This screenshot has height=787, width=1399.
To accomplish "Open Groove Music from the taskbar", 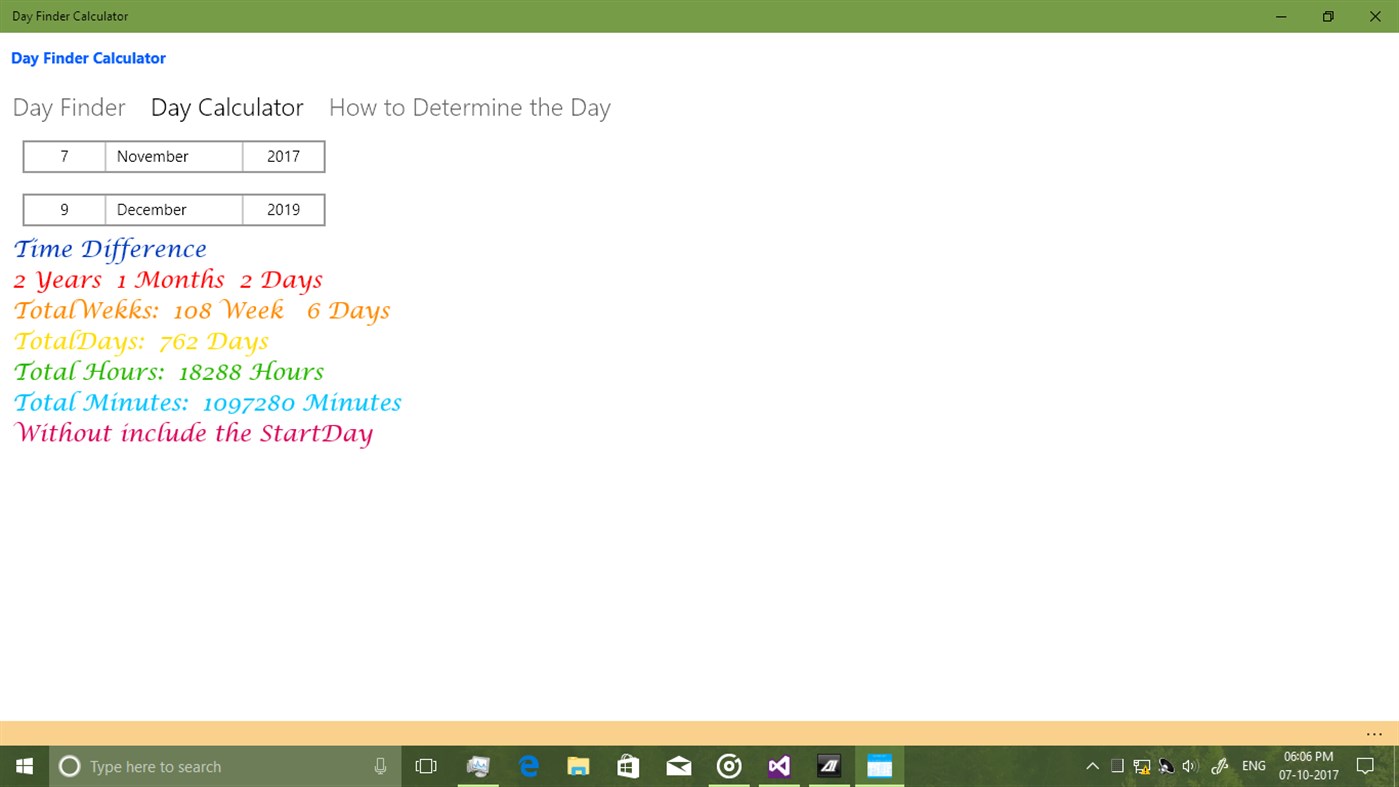I will [x=728, y=766].
